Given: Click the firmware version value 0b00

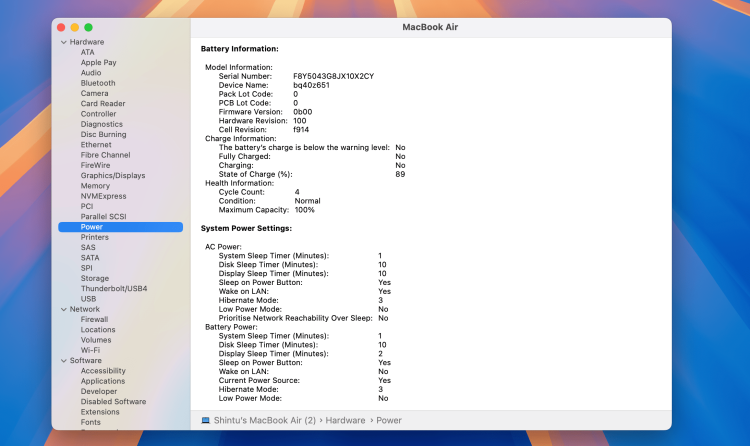Looking at the screenshot, I should pos(303,112).
